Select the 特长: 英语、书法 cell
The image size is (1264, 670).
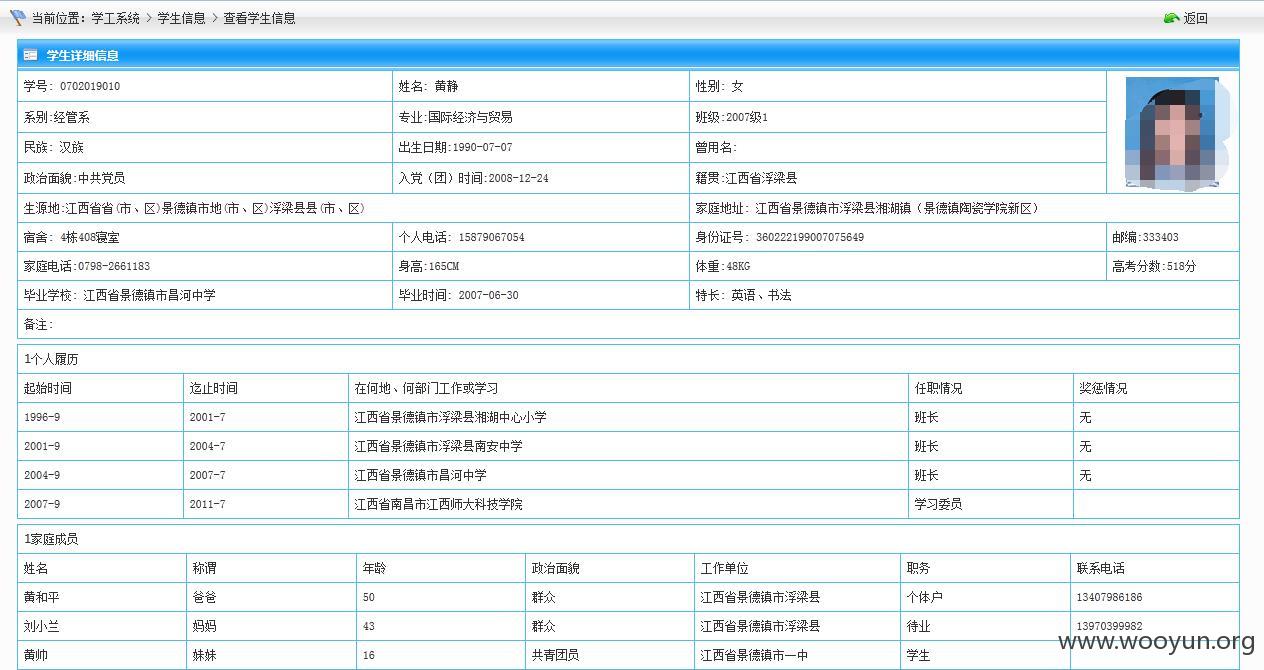[964, 295]
